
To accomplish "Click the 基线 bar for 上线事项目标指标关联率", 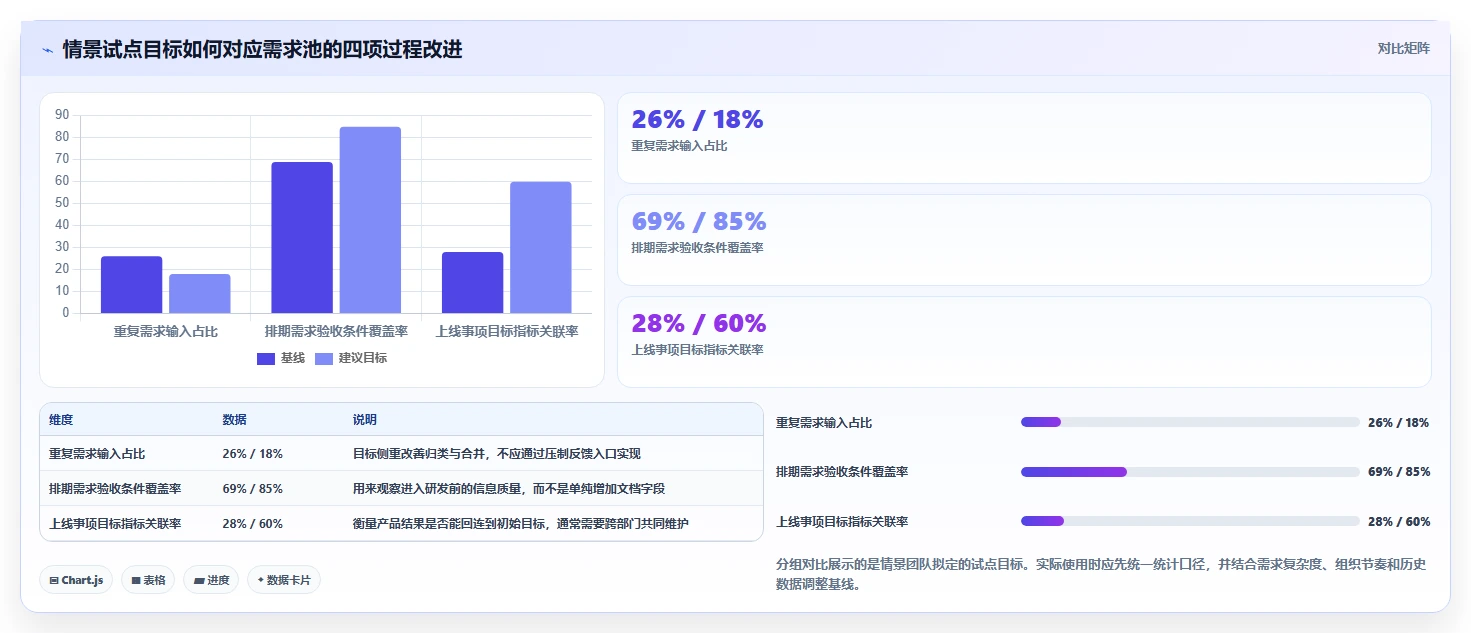I will (472, 283).
